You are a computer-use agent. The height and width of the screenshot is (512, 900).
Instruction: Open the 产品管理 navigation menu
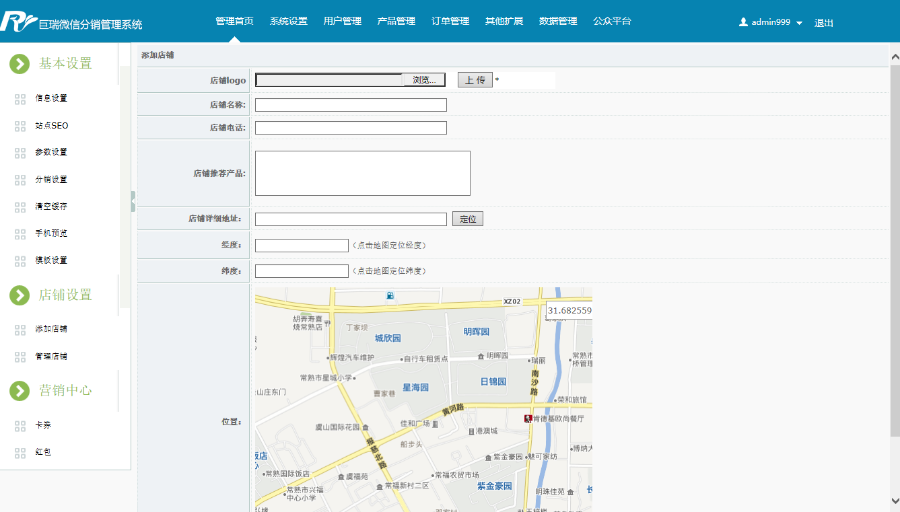click(396, 21)
